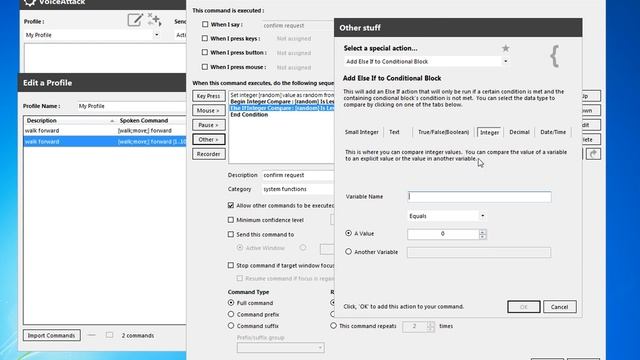The width and height of the screenshot is (640, 360).
Task: Enable 'When I press keys' checkbox
Action: point(205,38)
